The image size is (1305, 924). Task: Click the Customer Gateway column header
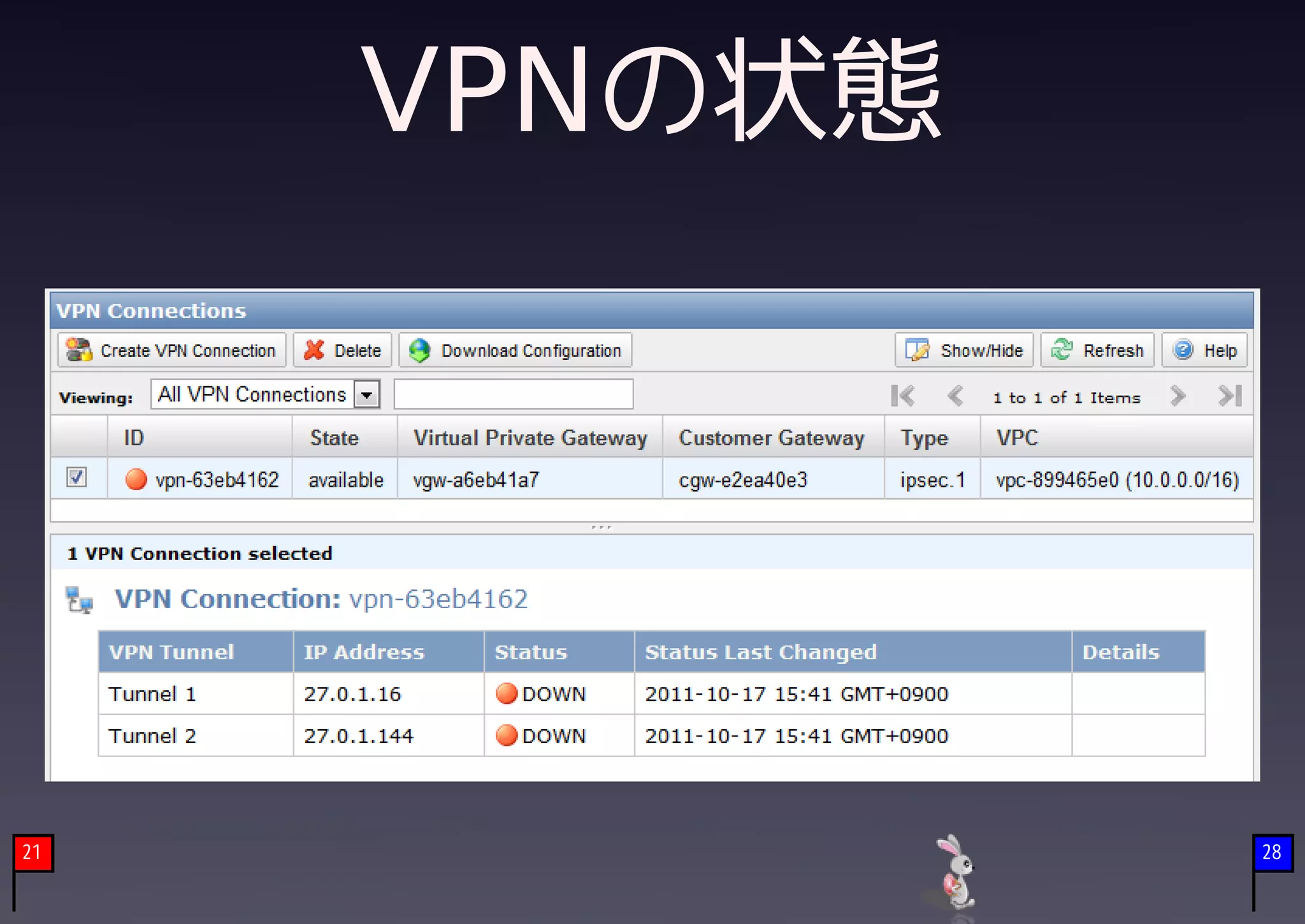[x=771, y=438]
